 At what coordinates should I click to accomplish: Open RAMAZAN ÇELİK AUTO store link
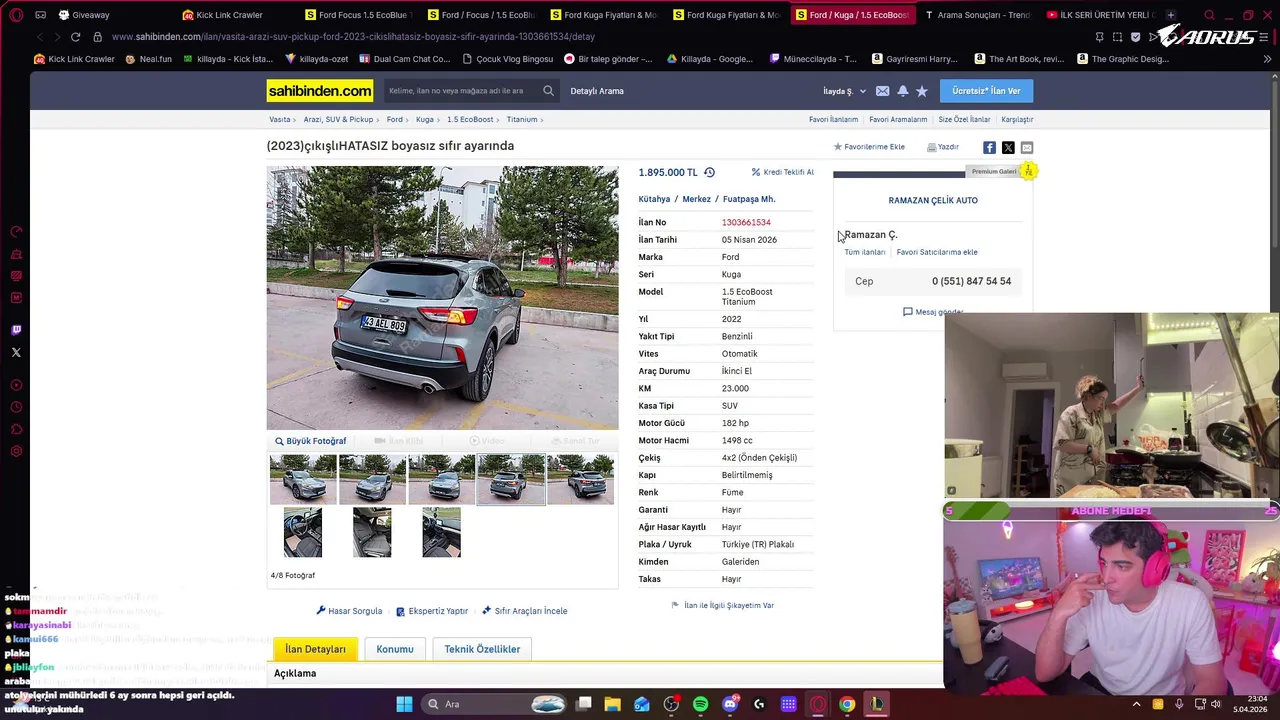pyautogui.click(x=933, y=200)
